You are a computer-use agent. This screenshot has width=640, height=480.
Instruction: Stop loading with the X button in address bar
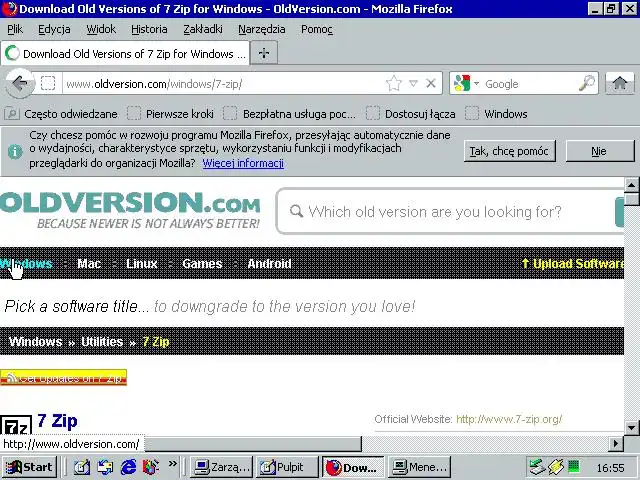coord(431,84)
